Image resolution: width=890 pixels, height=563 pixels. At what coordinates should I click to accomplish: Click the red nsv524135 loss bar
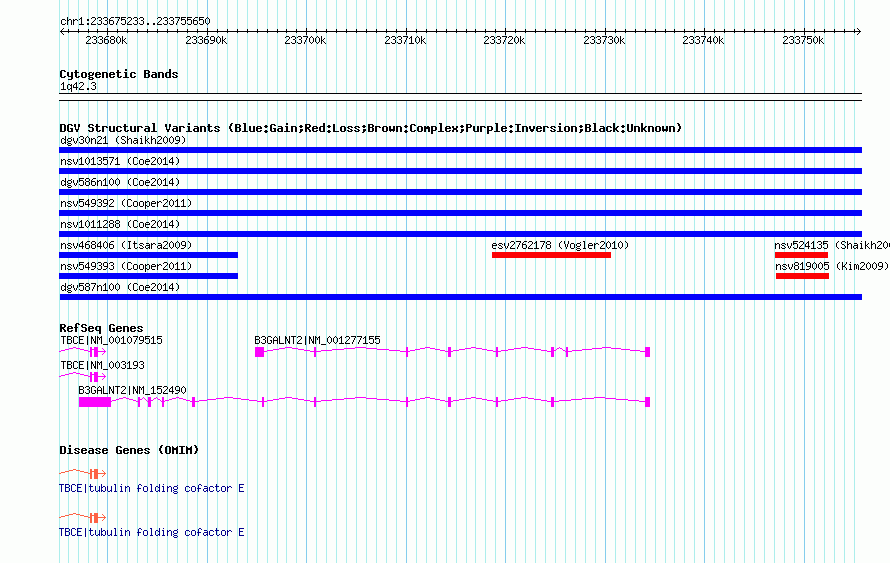[x=801, y=255]
